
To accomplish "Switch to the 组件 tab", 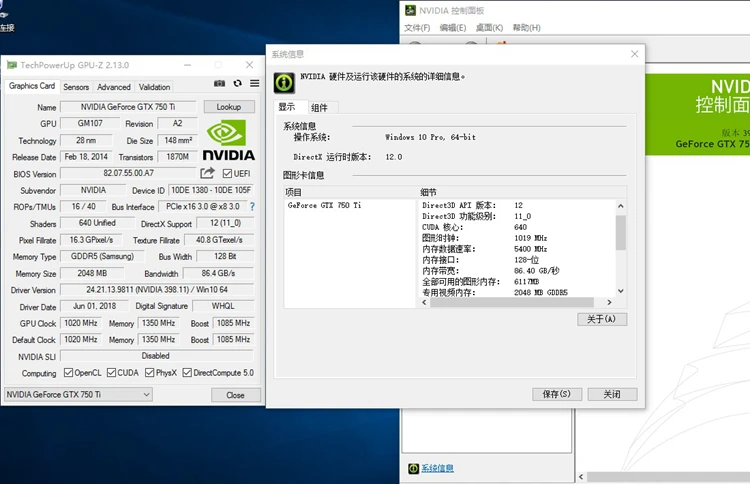I will coord(319,108).
